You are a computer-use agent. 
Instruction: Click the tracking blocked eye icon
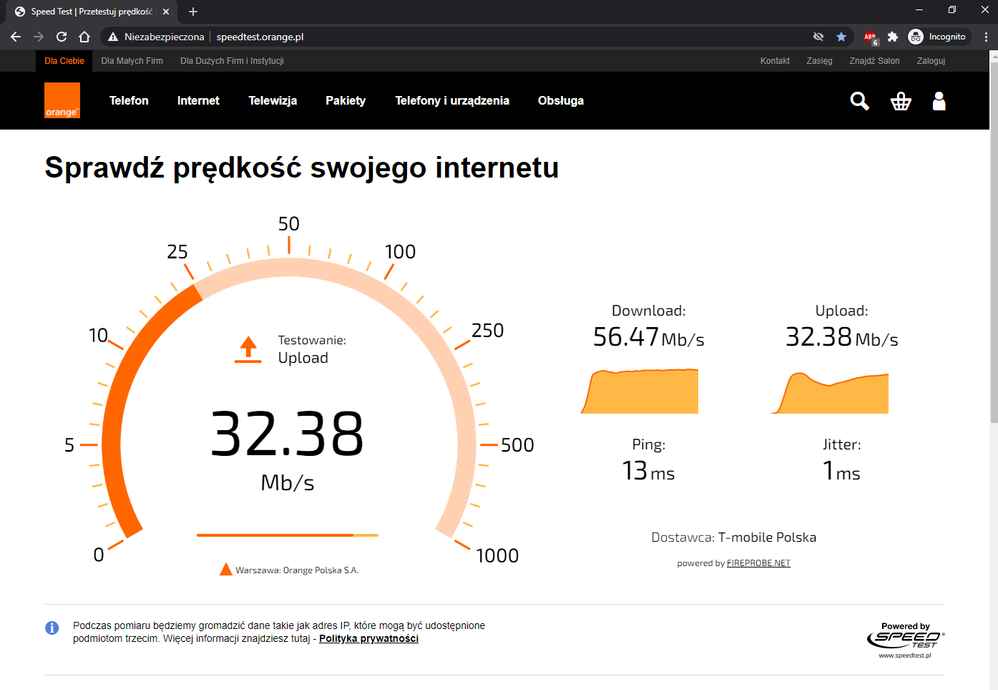pos(819,37)
